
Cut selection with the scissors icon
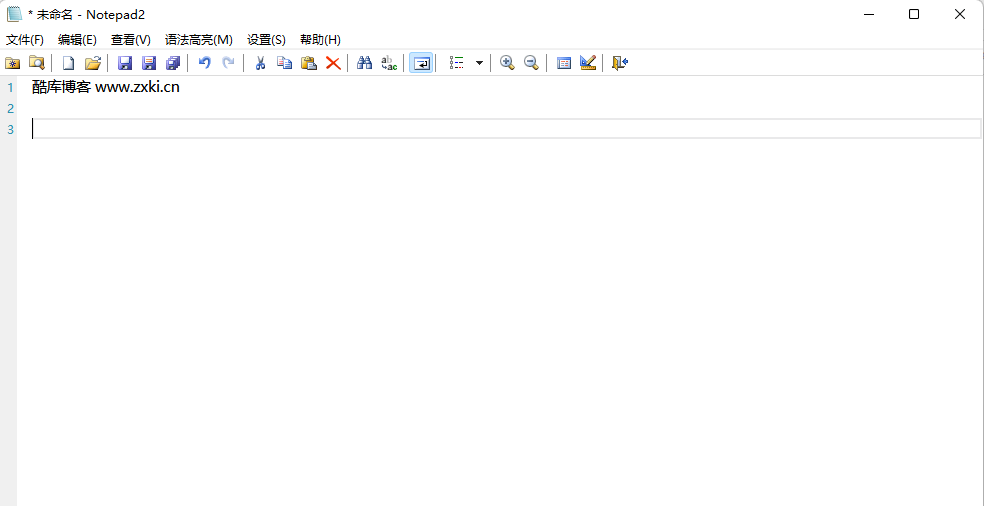260,63
